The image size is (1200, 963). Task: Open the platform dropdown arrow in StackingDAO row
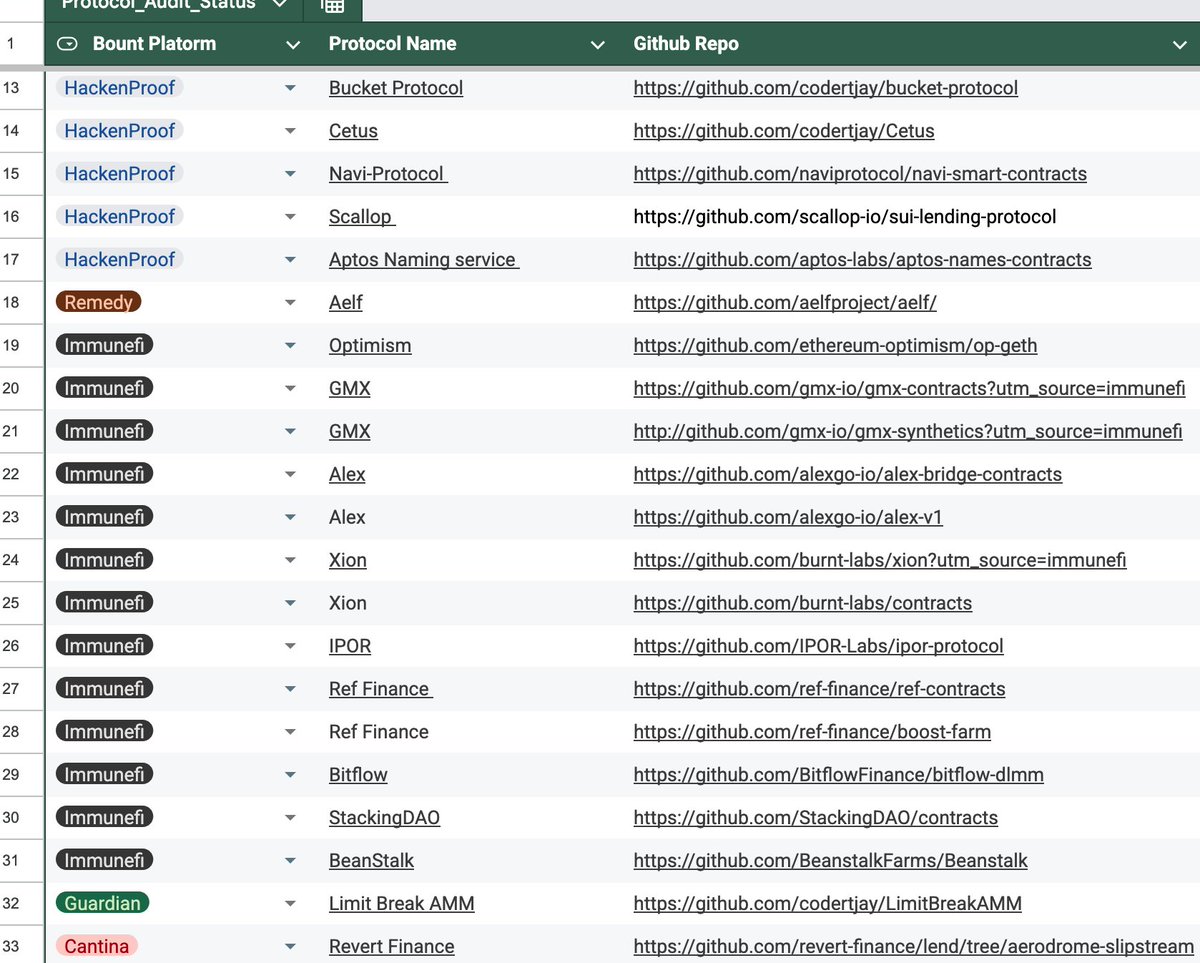pos(290,819)
